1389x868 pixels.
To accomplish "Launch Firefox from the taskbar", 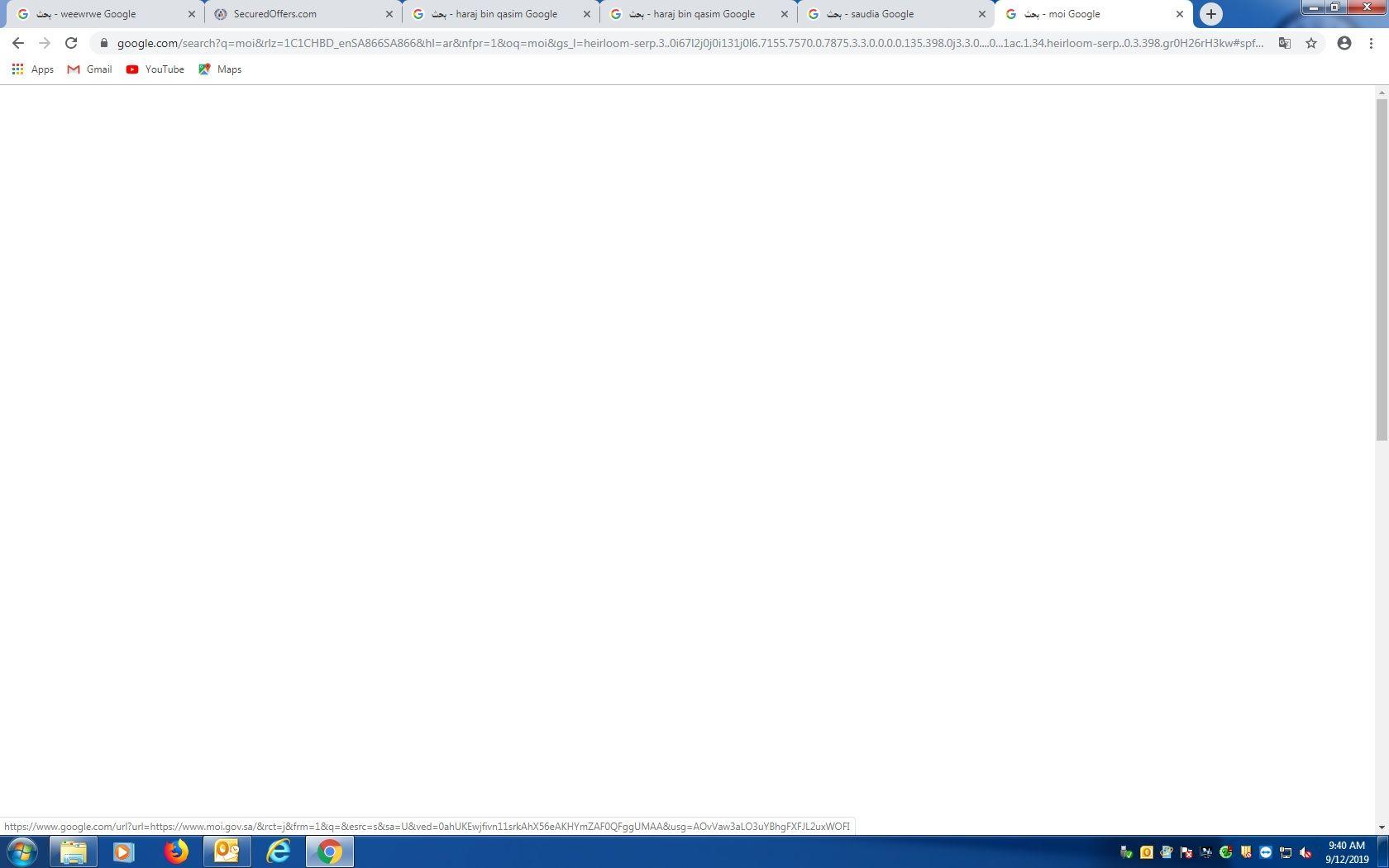I will tap(175, 851).
